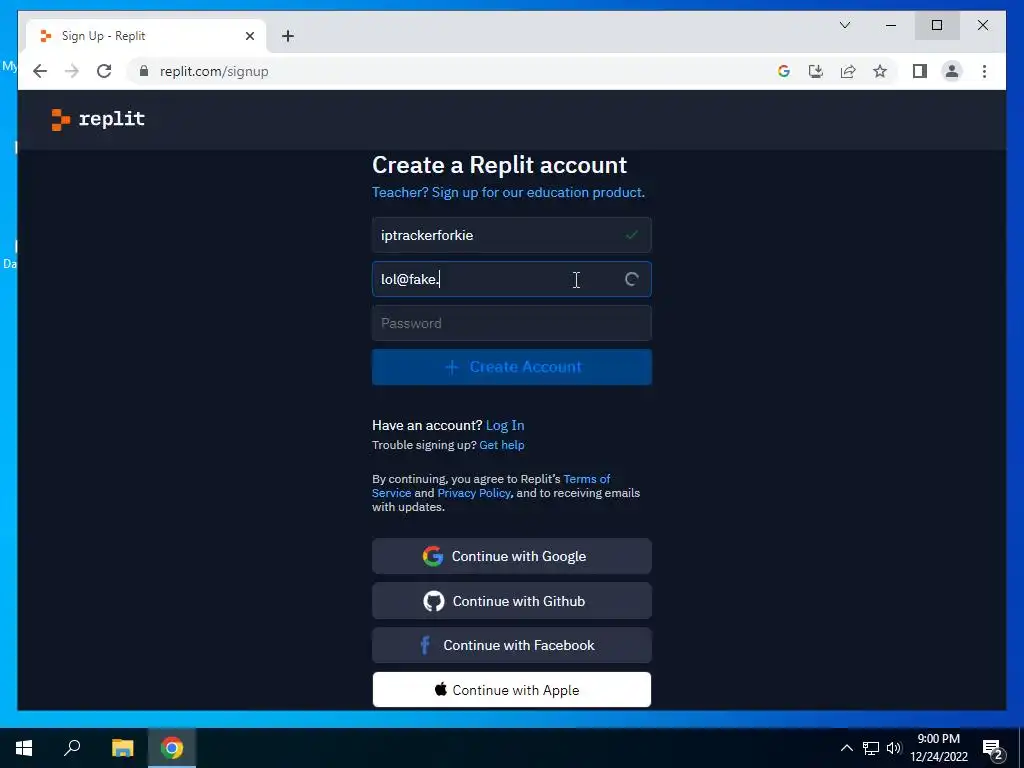1024x768 pixels.
Task: Open the taskbar clock 9:00 PM
Action: coord(938,748)
